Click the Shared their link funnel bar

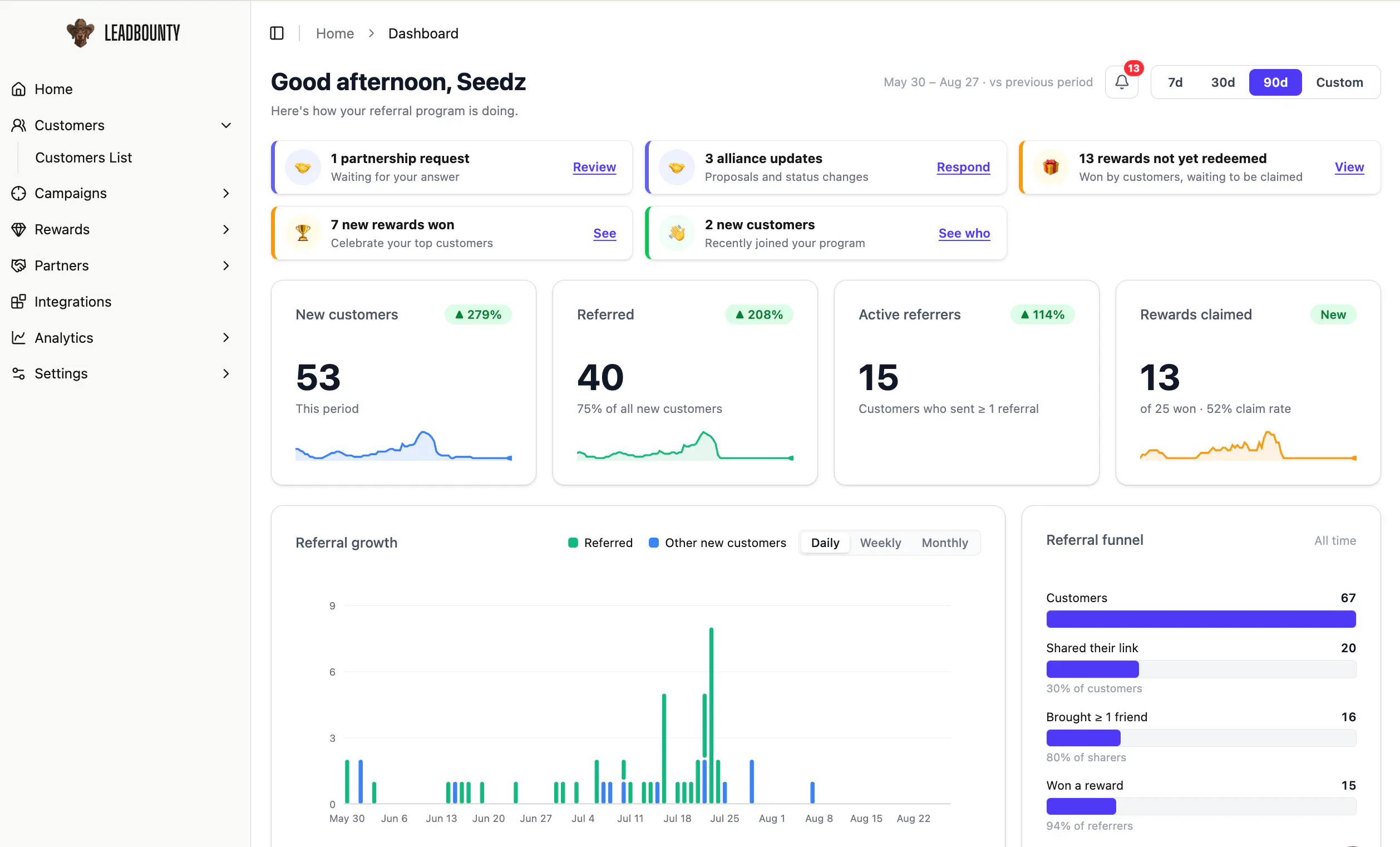(x=1201, y=669)
